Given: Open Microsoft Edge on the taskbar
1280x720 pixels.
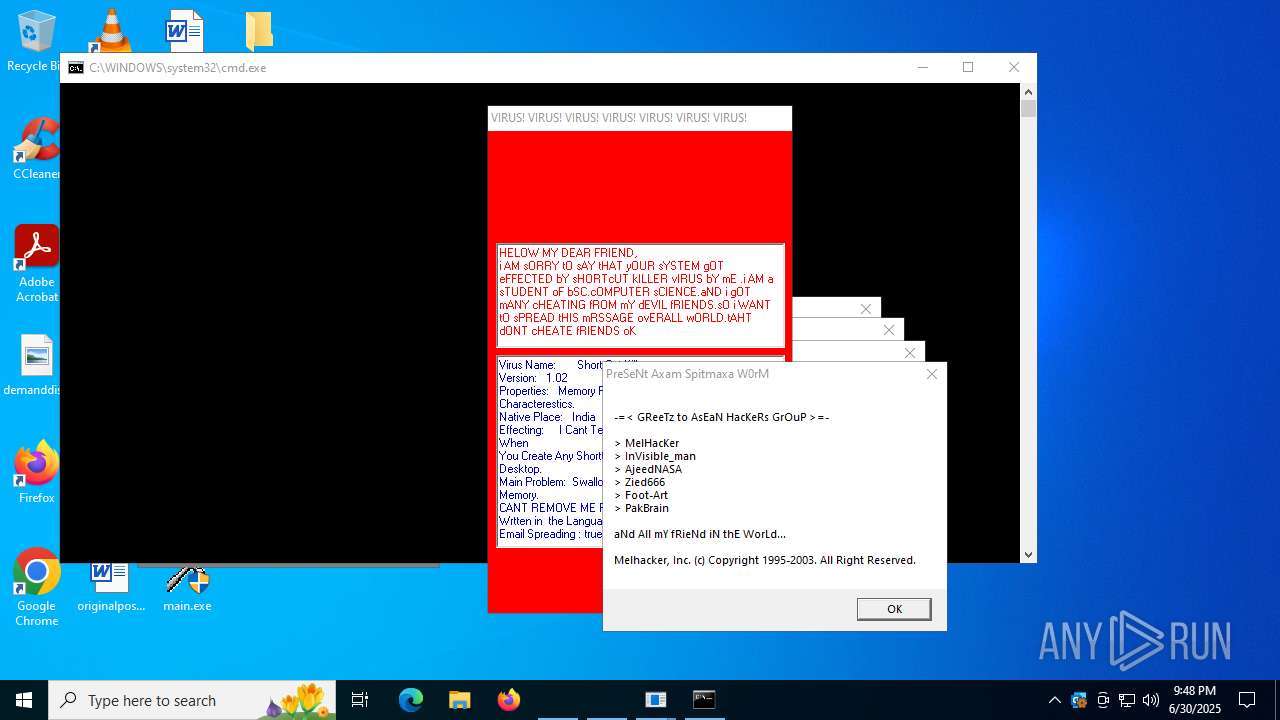Looking at the screenshot, I should [411, 700].
